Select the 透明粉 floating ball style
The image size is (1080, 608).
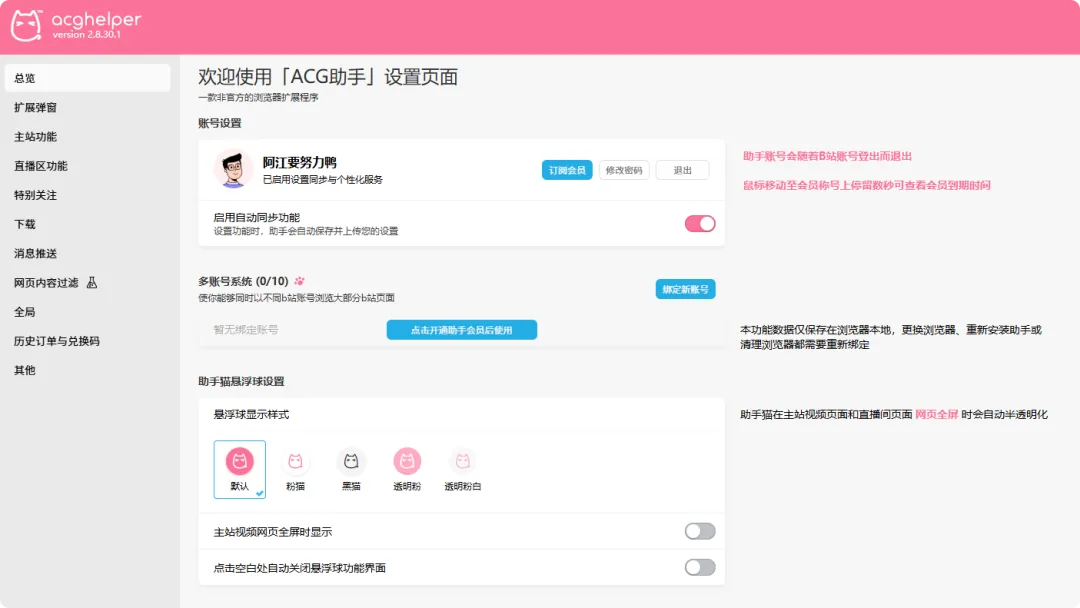pyautogui.click(x=407, y=470)
